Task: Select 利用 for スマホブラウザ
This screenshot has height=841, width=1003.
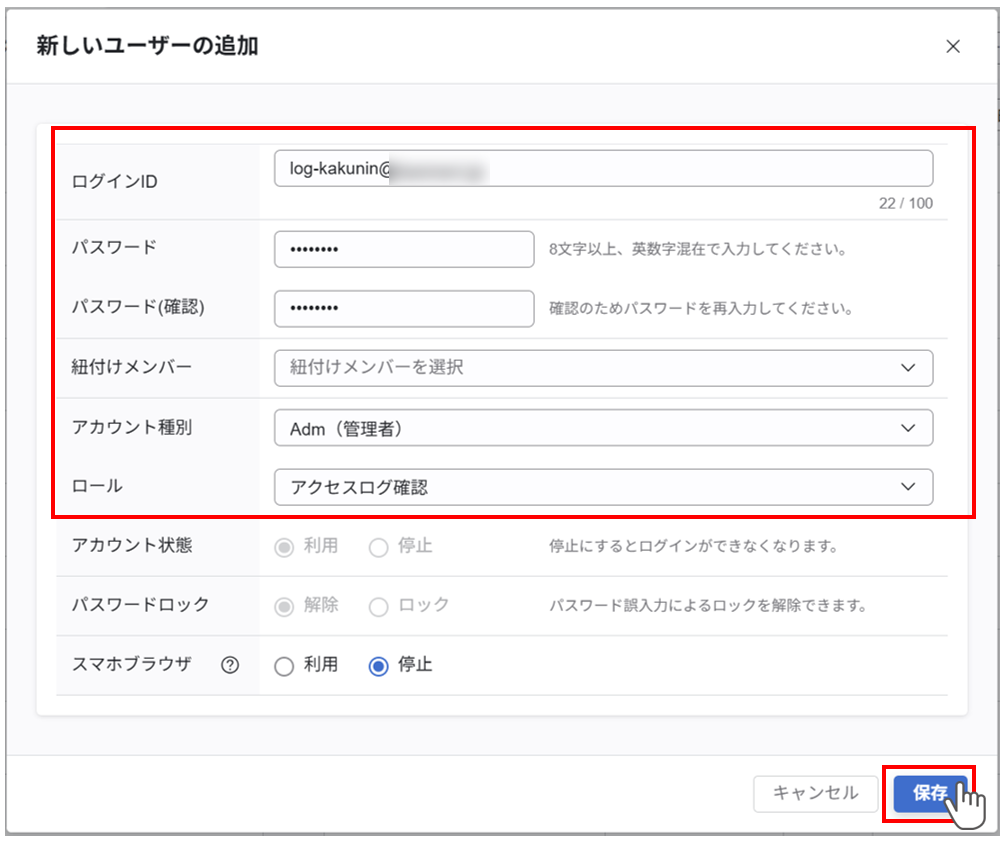Action: coord(284,666)
